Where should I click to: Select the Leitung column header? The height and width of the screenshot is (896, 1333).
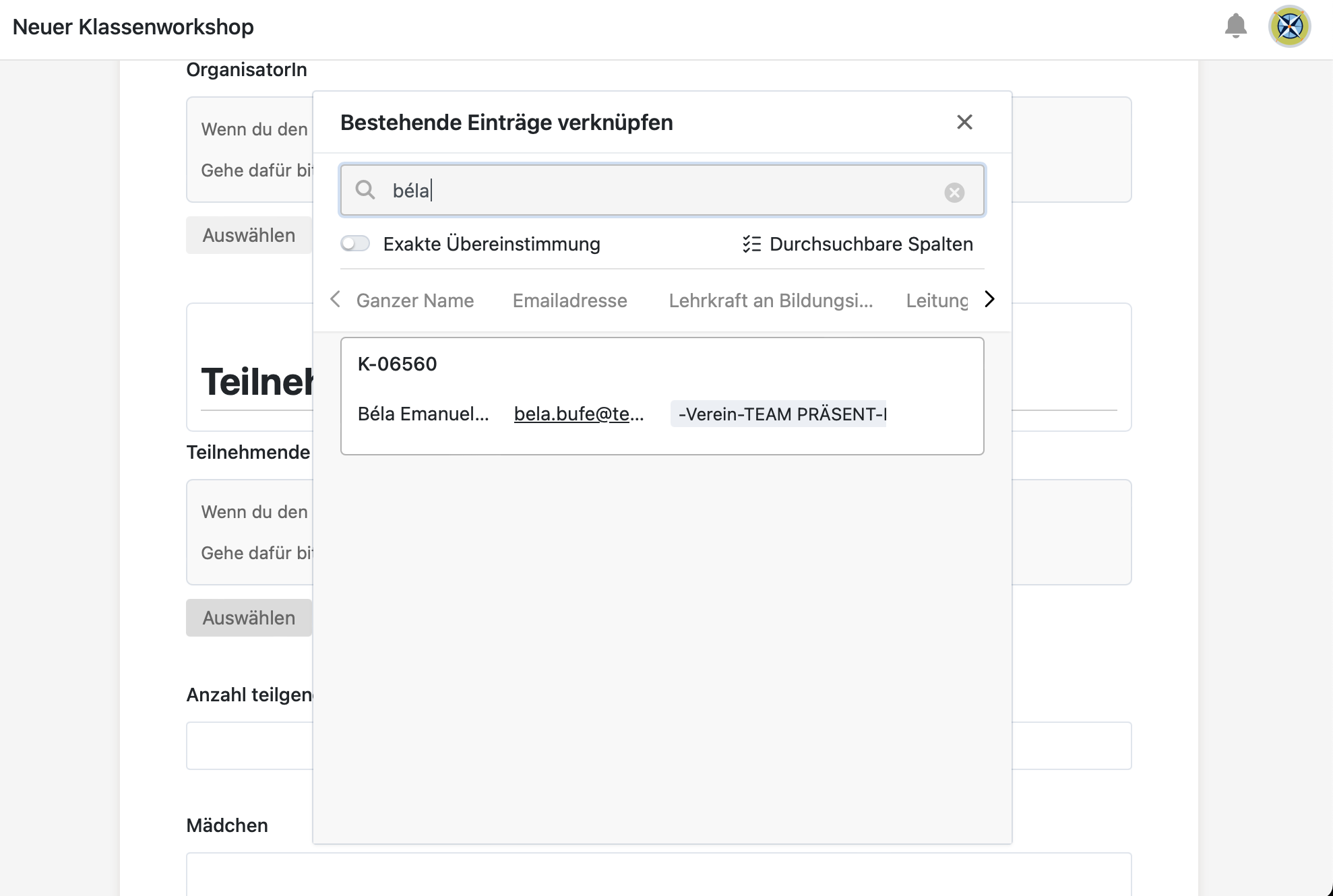936,300
